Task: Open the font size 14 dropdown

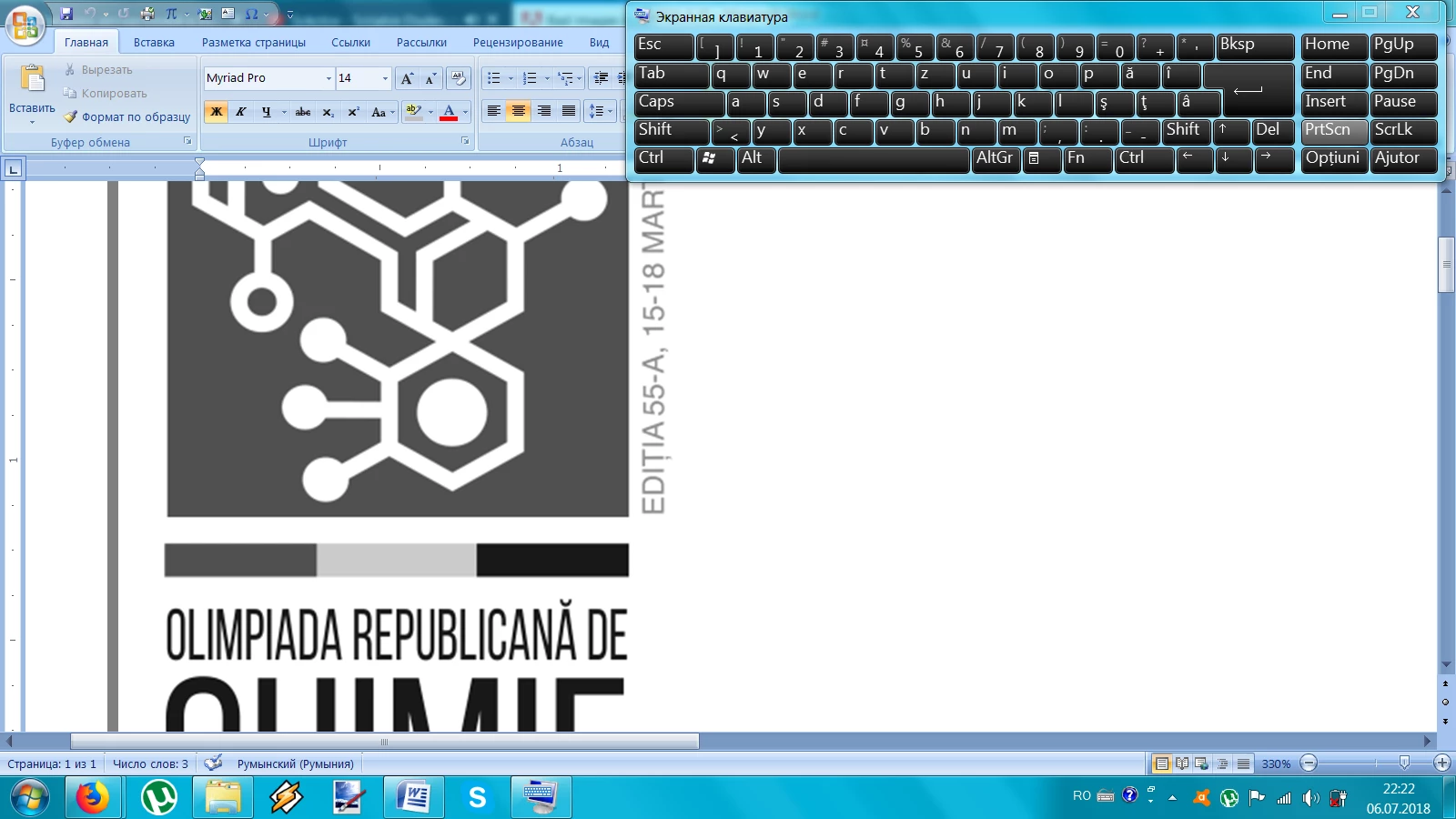Action: point(385,78)
